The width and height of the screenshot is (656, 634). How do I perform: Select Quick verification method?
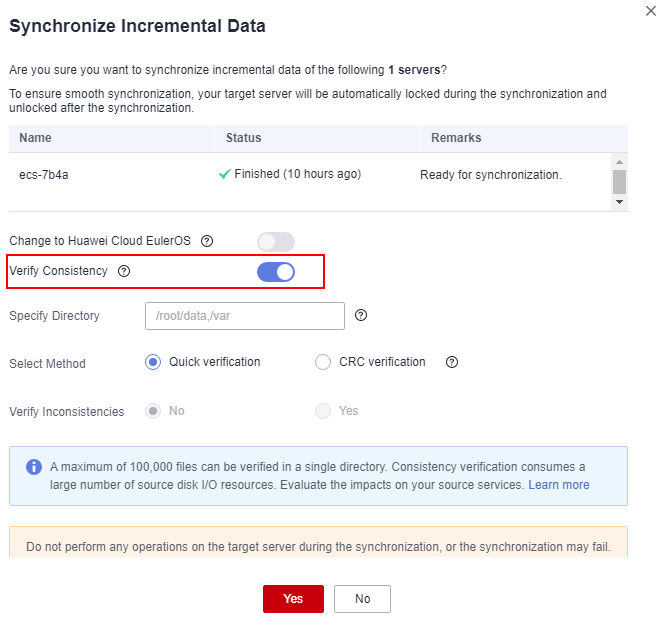(153, 362)
